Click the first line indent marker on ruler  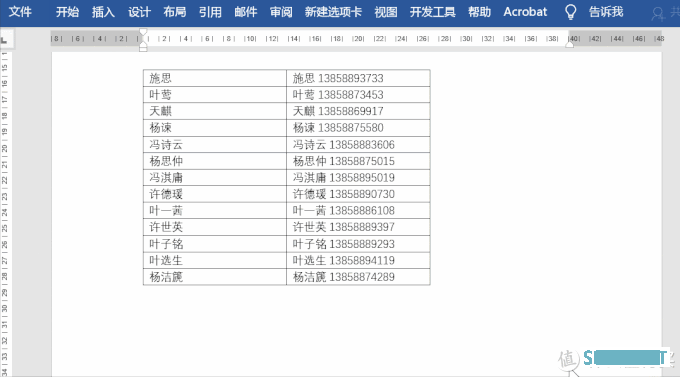click(143, 32)
